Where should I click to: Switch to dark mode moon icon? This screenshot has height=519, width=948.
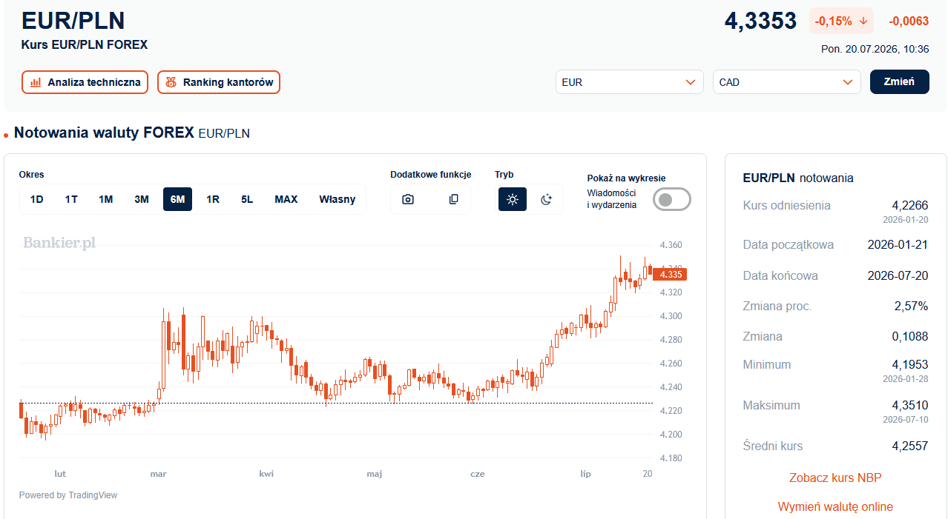coord(546,199)
